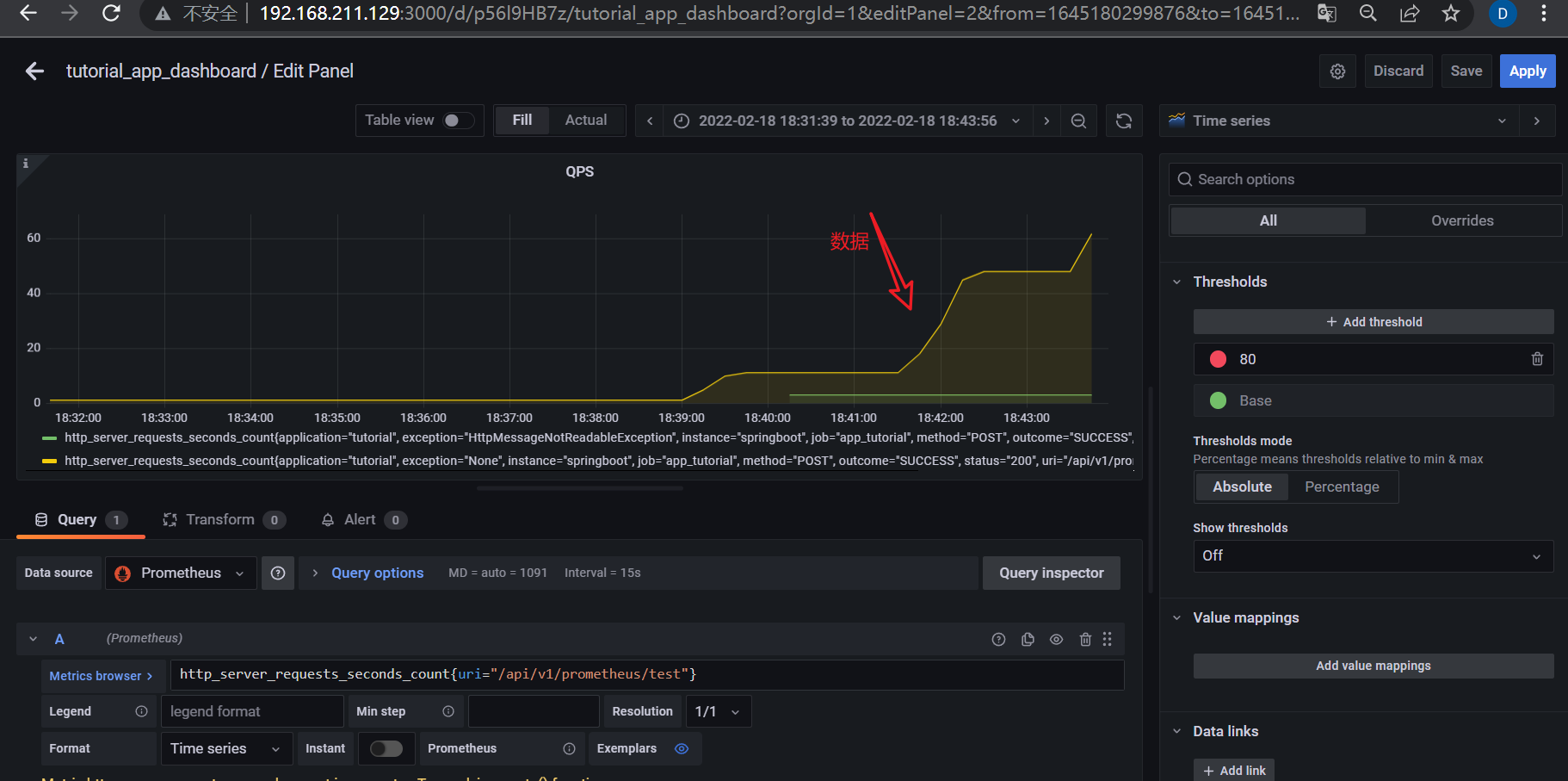Delete the 80 threshold

tap(1537, 359)
